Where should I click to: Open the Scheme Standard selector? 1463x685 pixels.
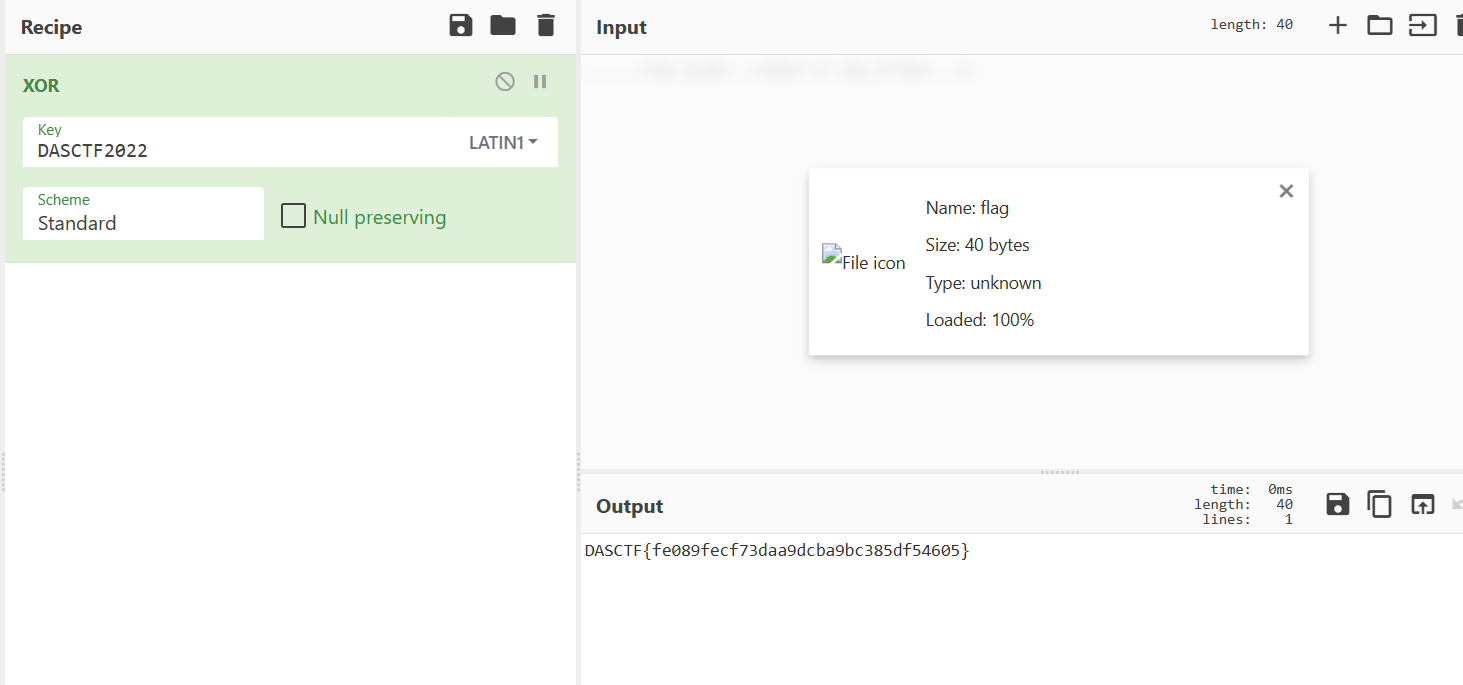143,213
